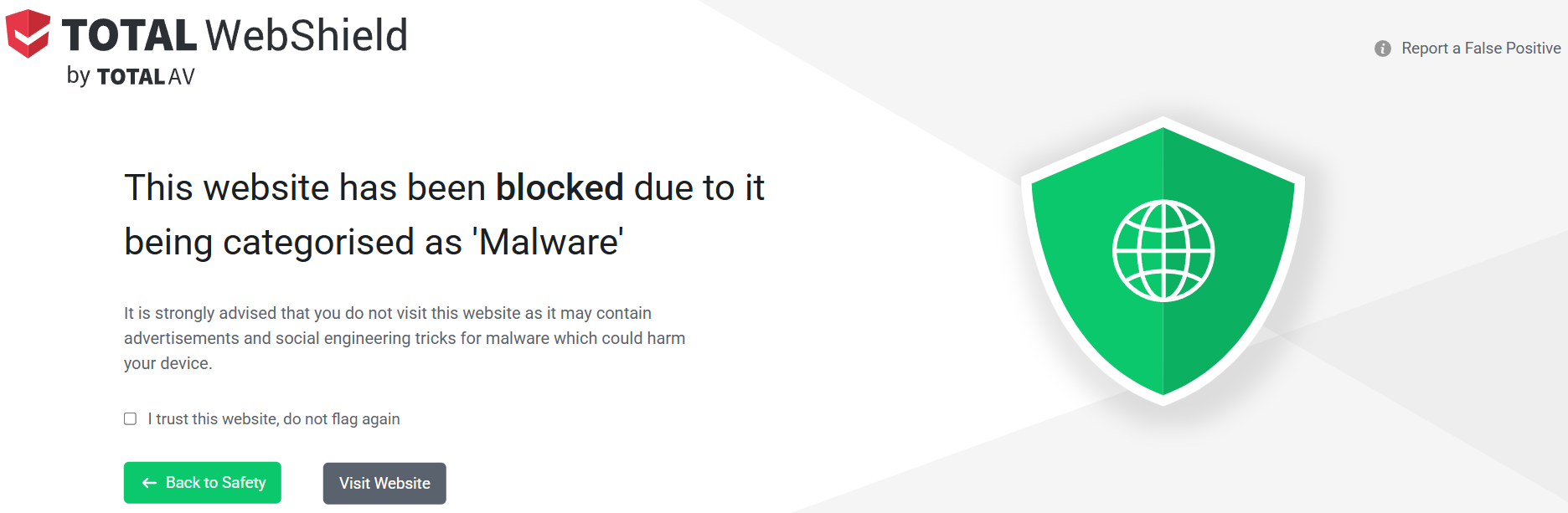Click the words 'your device.' ending the warning

[168, 363]
